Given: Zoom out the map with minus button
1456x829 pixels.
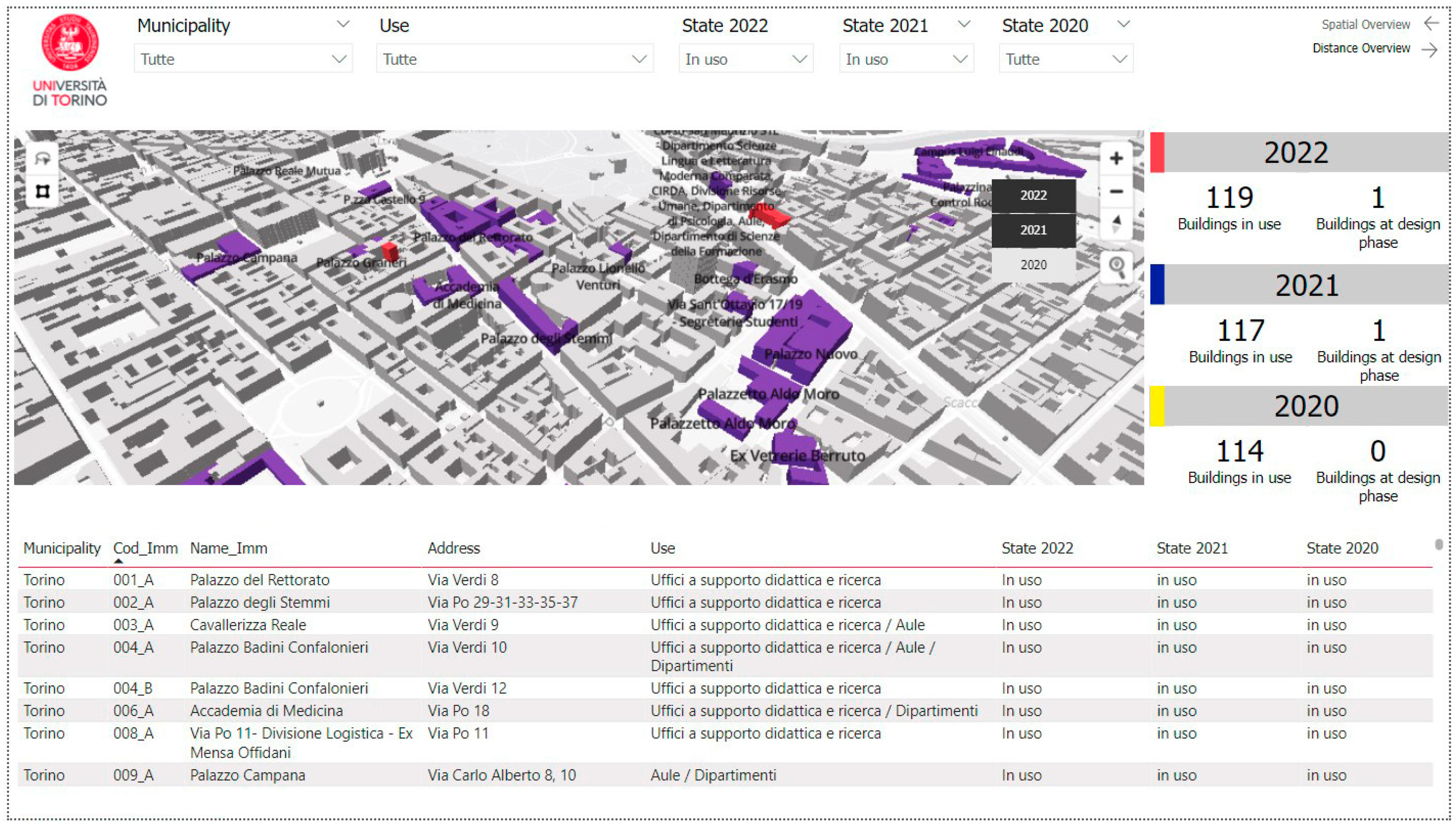Looking at the screenshot, I should click(x=1116, y=191).
